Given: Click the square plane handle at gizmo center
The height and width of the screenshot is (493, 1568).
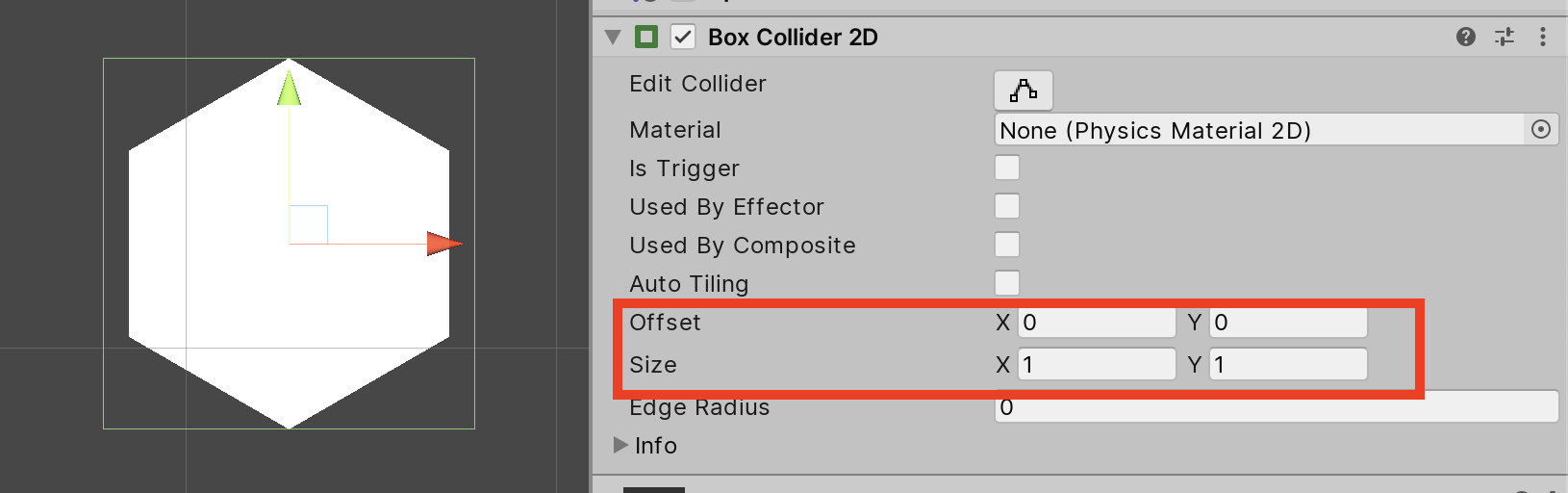Looking at the screenshot, I should tap(309, 224).
